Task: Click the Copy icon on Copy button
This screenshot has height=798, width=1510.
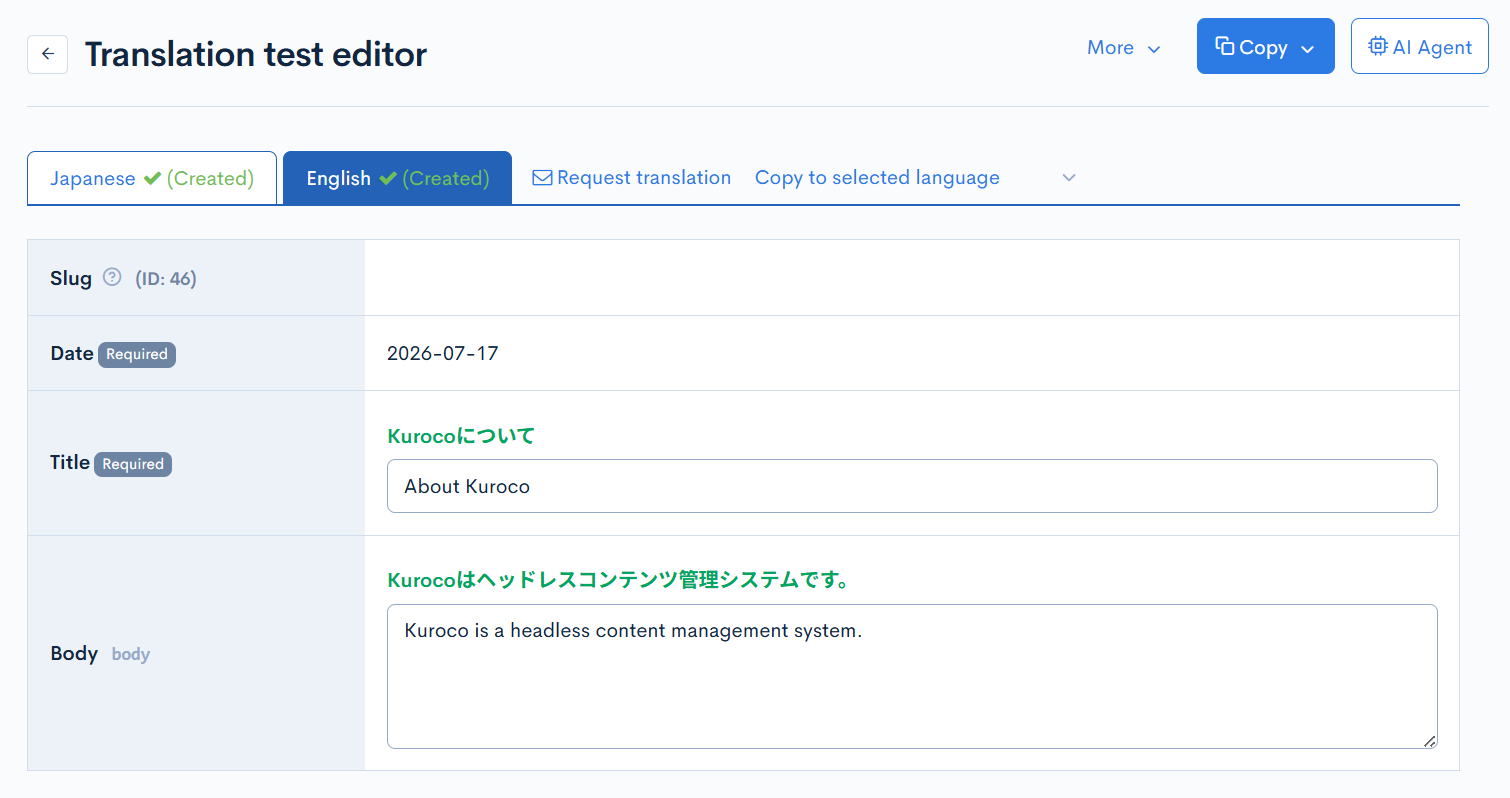Action: point(1225,46)
